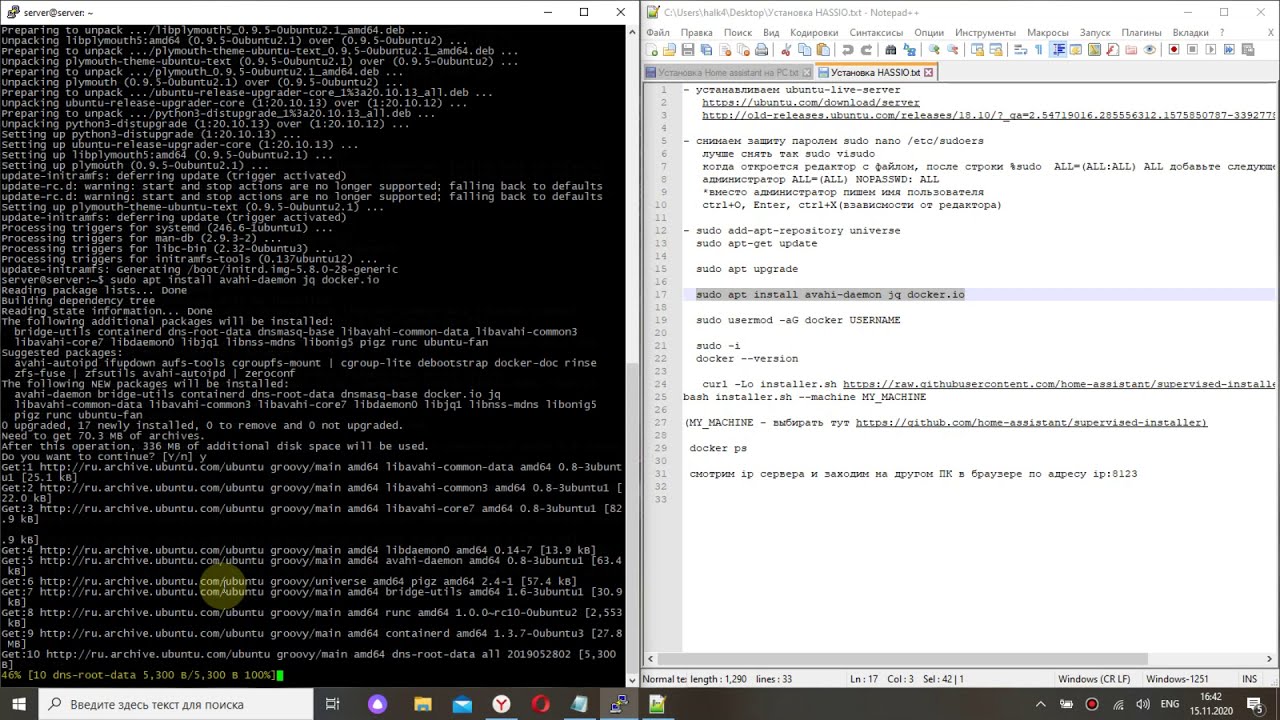Cut selection with the scissors icon

coord(786,50)
